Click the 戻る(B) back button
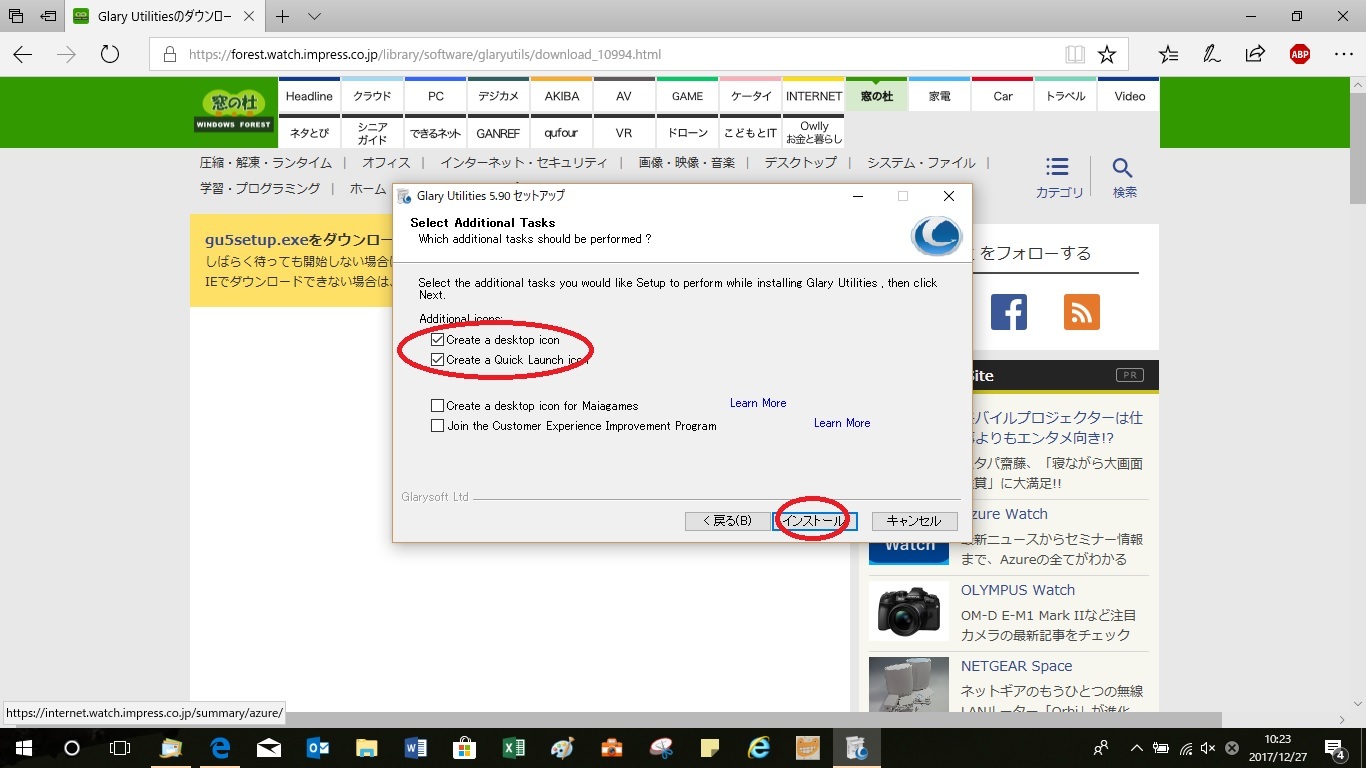The height and width of the screenshot is (768, 1366). [727, 521]
